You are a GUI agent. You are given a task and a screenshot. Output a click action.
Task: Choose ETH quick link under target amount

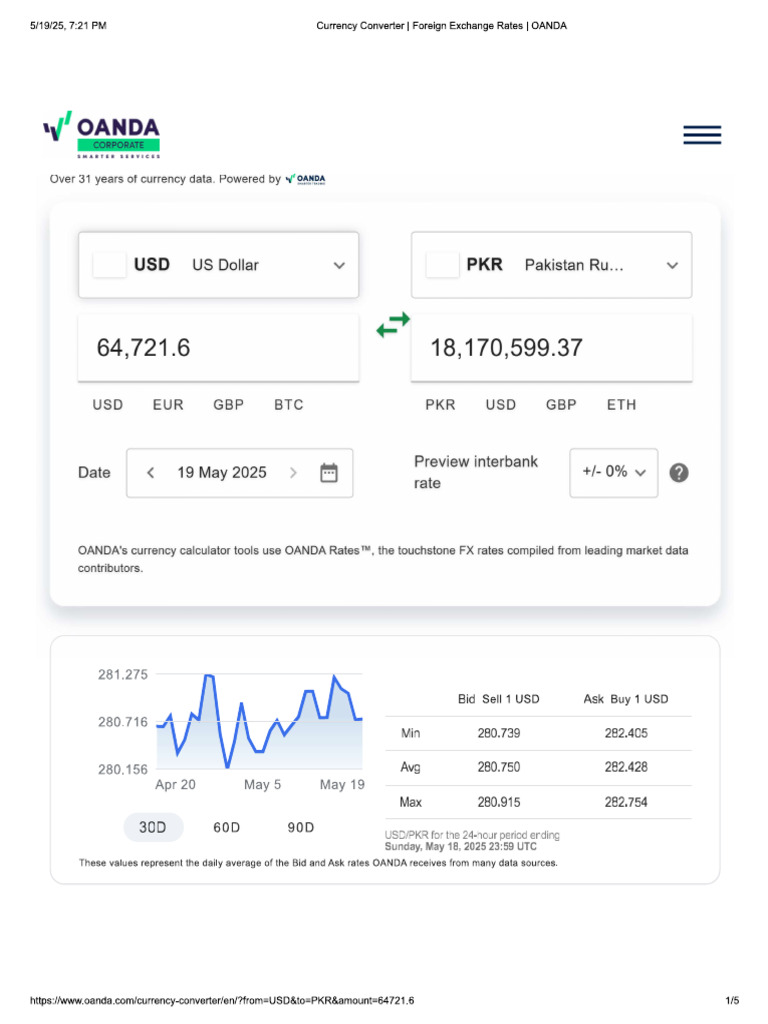tap(621, 405)
